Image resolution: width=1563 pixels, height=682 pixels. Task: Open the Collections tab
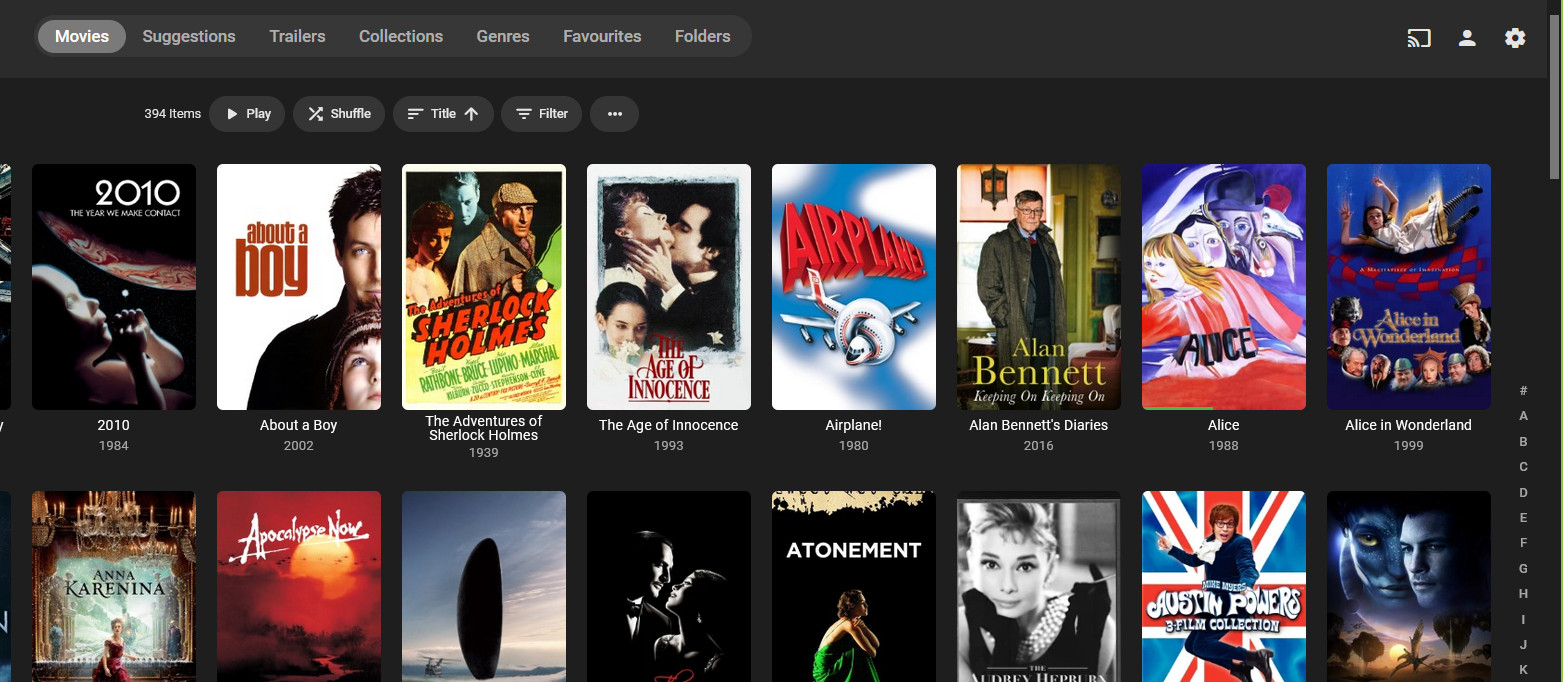400,36
